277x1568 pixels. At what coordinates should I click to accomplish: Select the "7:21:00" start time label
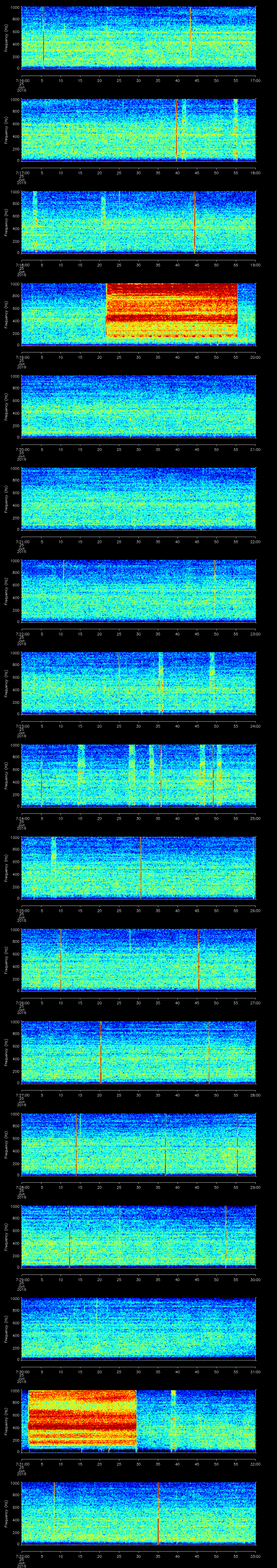click(x=22, y=542)
